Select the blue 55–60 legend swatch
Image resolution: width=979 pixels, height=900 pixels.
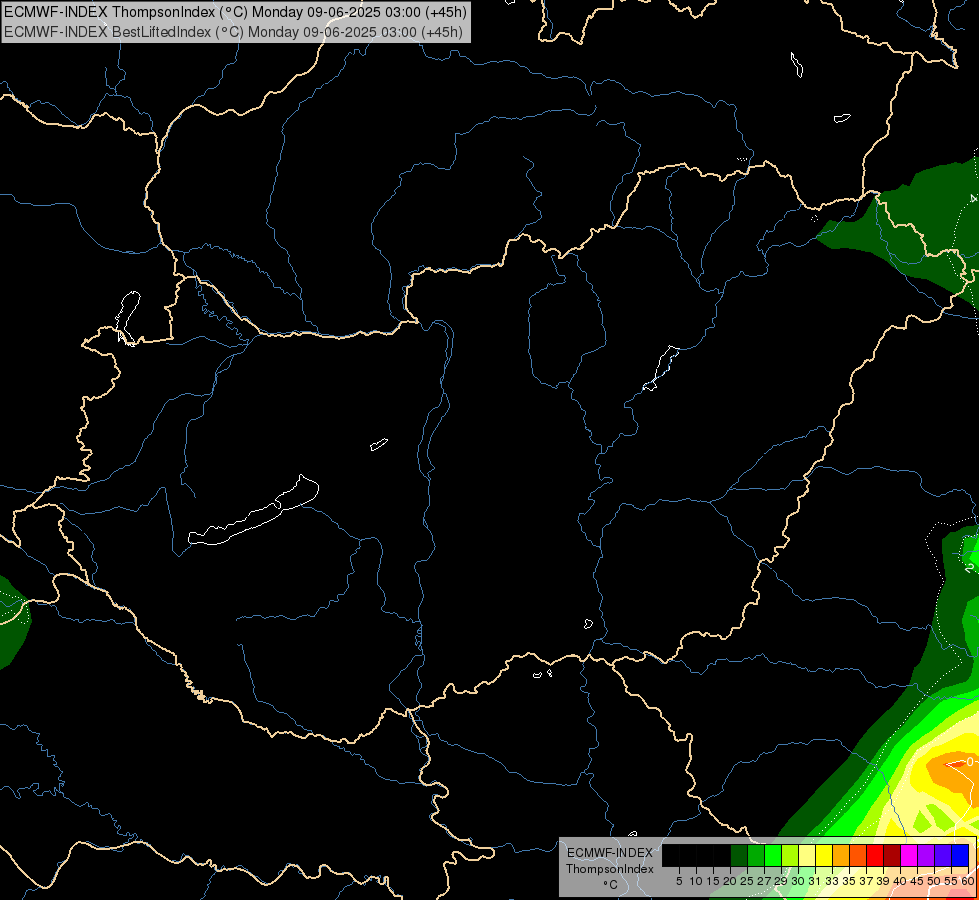click(x=960, y=856)
